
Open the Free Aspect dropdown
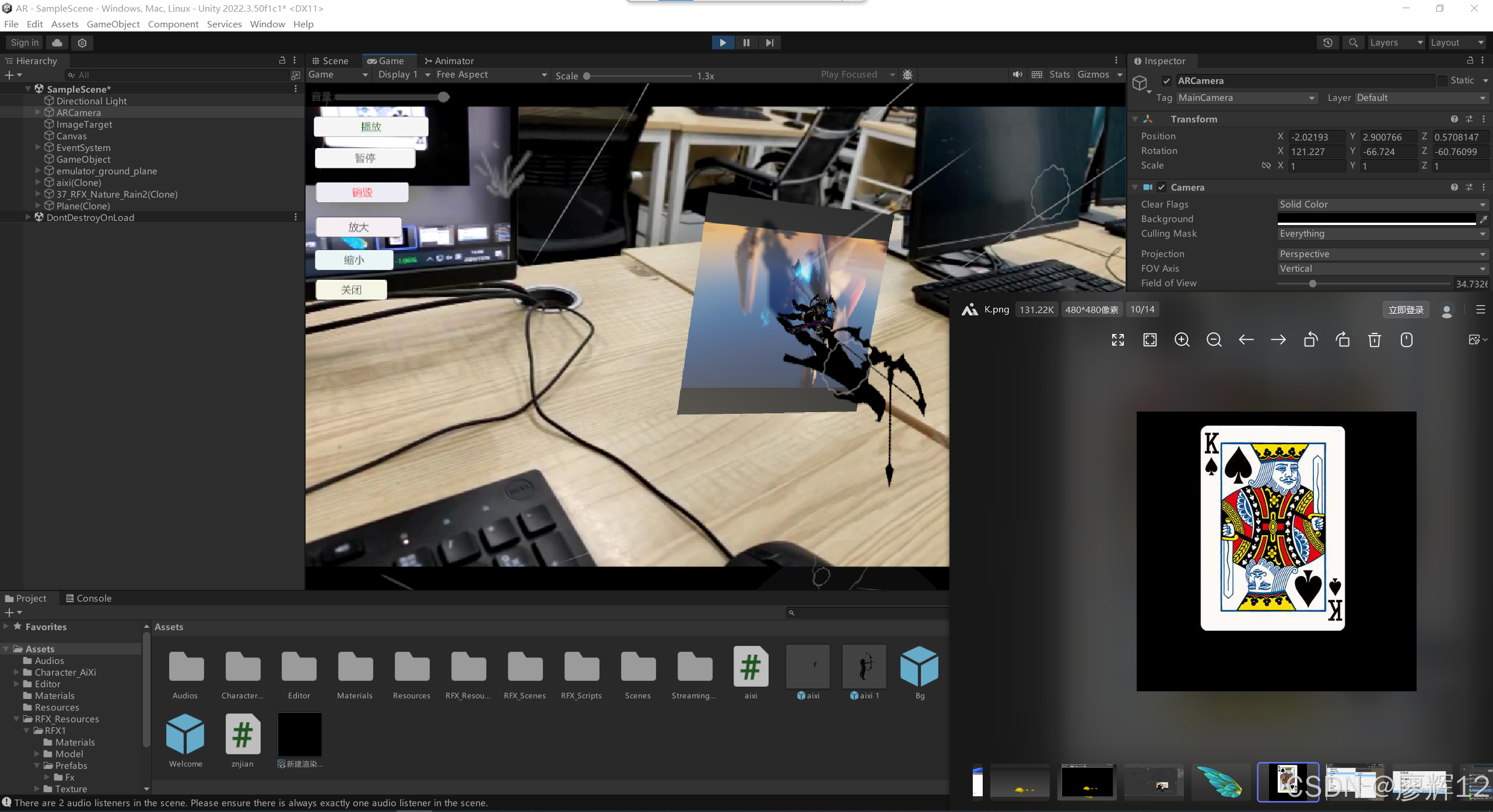click(492, 75)
